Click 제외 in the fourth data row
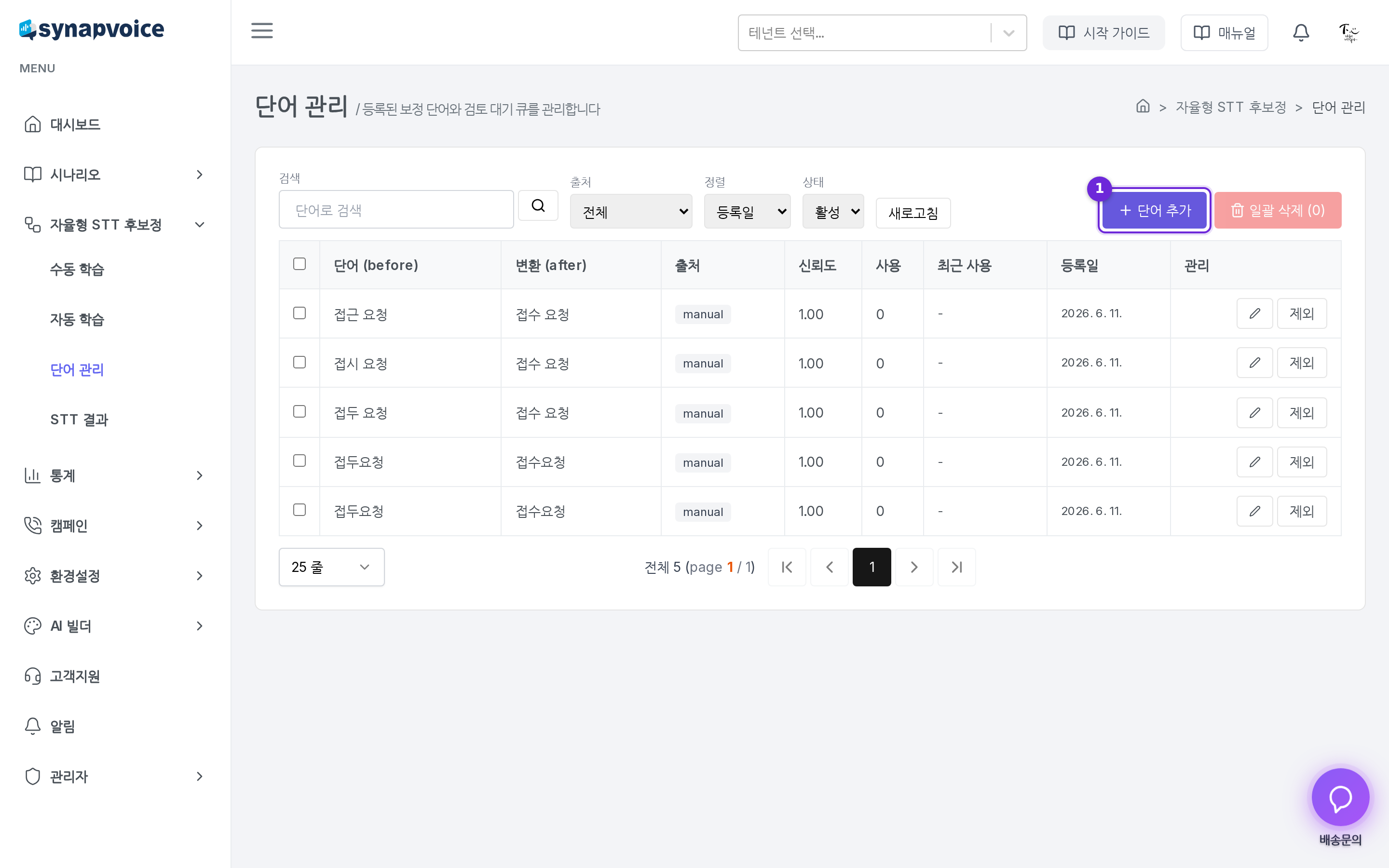 click(1301, 462)
